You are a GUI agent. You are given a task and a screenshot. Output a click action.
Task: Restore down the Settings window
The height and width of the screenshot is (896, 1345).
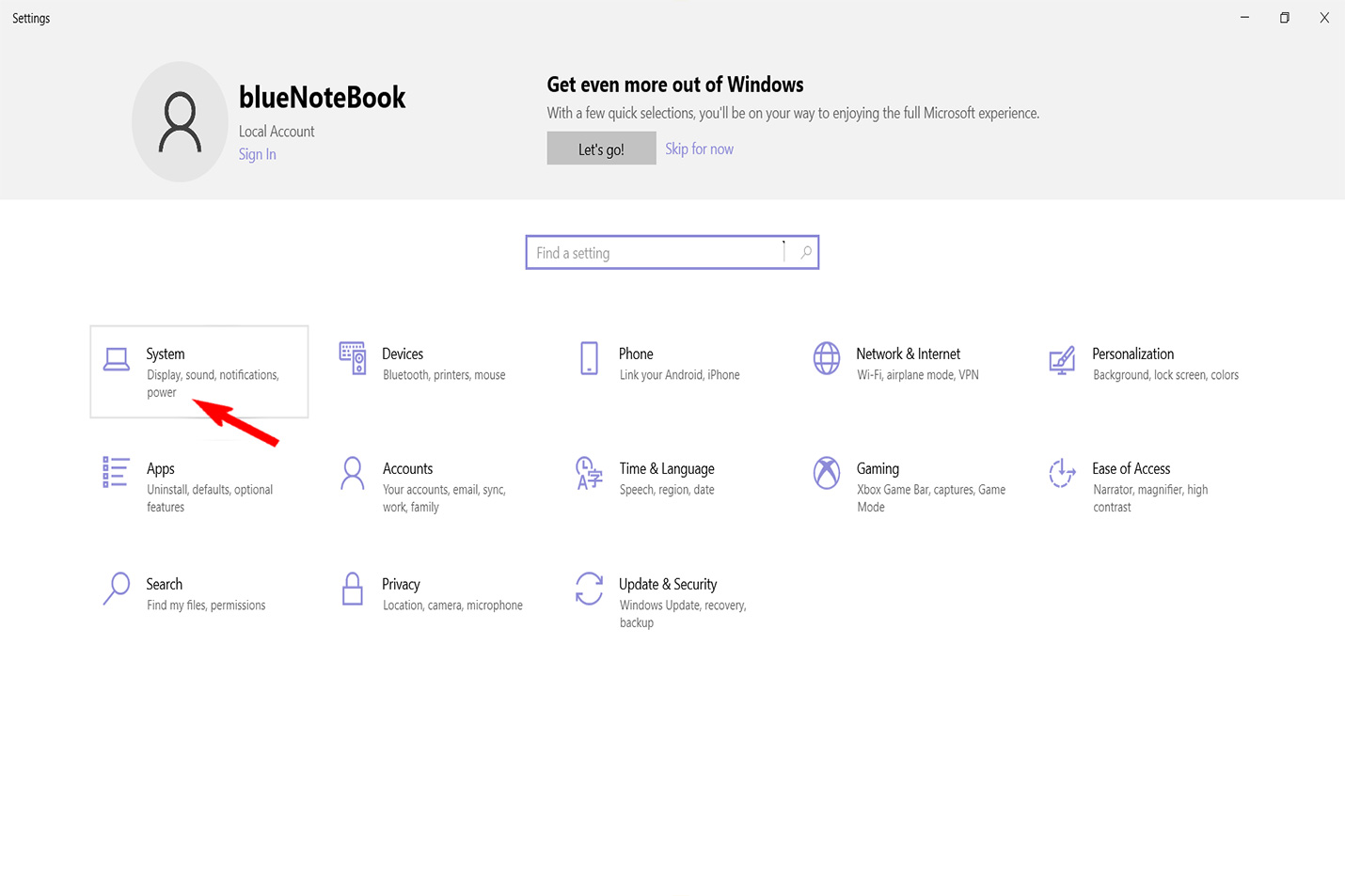1284,17
